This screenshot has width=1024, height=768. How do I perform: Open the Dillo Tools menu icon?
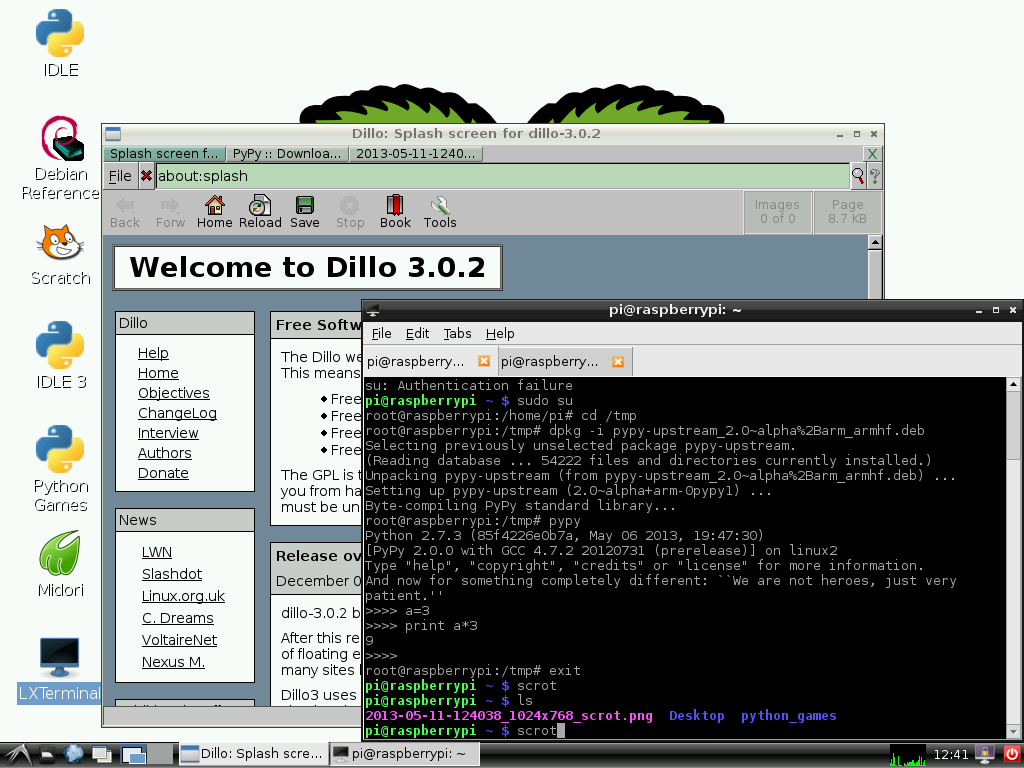pos(439,211)
